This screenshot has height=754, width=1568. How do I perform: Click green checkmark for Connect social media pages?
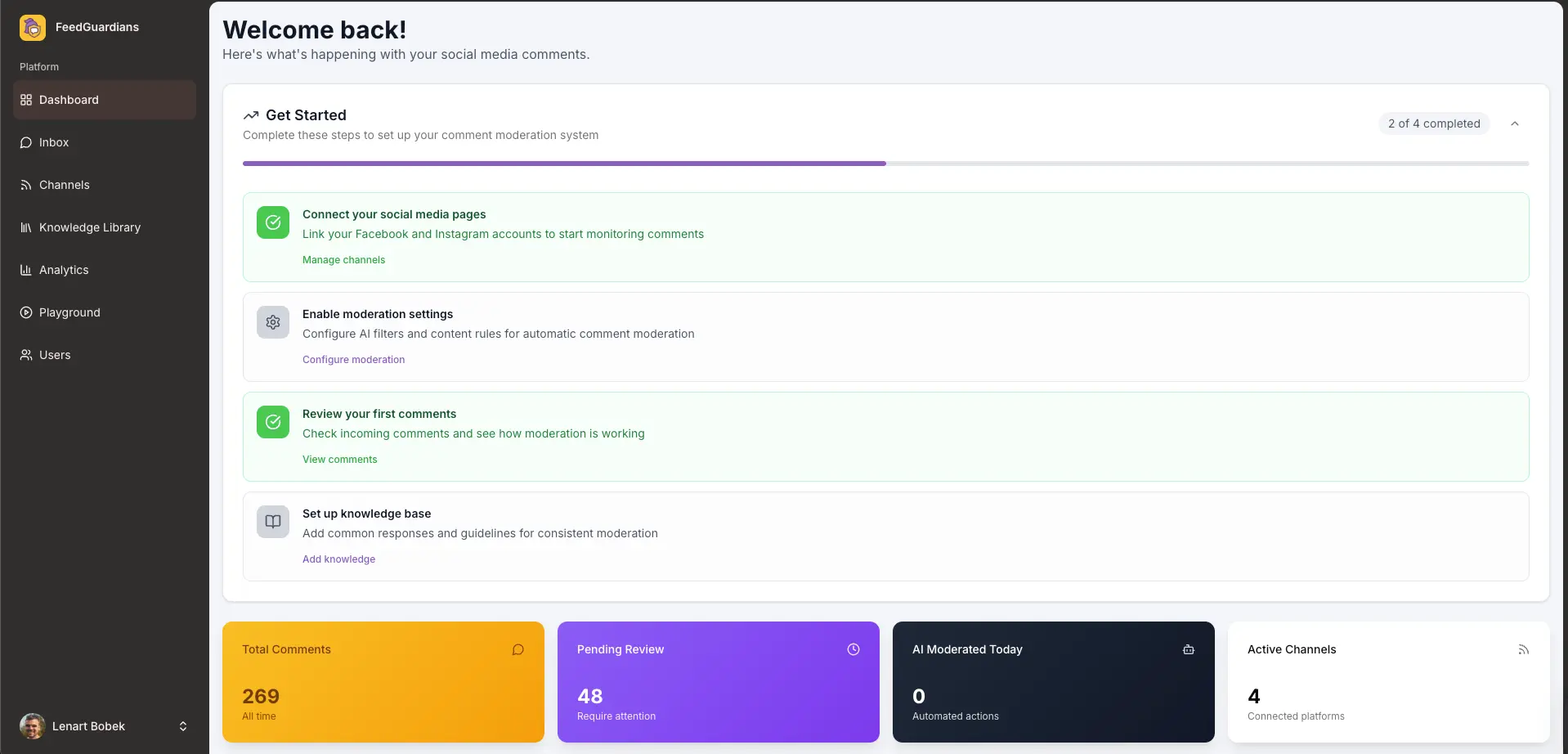click(x=273, y=222)
